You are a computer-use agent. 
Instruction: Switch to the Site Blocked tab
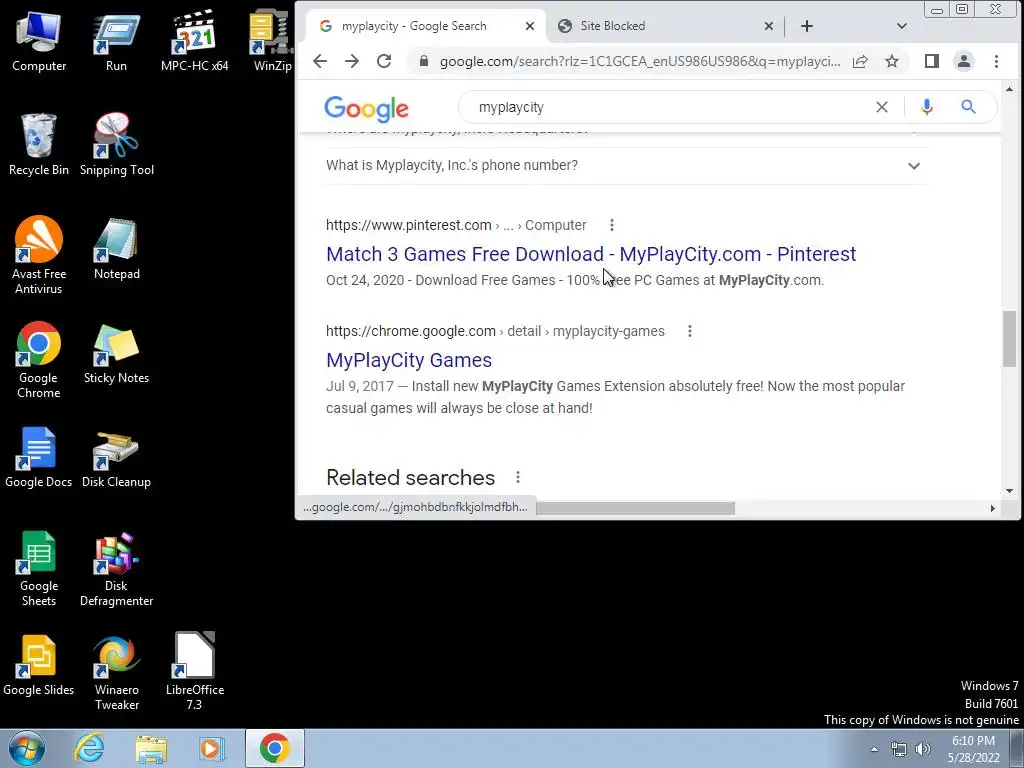(653, 26)
